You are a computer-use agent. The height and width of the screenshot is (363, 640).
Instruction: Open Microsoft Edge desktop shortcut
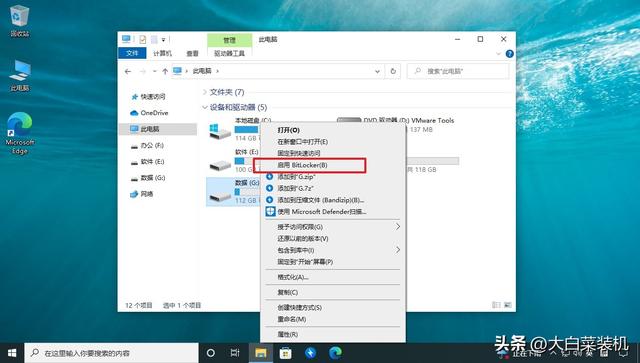coord(19,133)
